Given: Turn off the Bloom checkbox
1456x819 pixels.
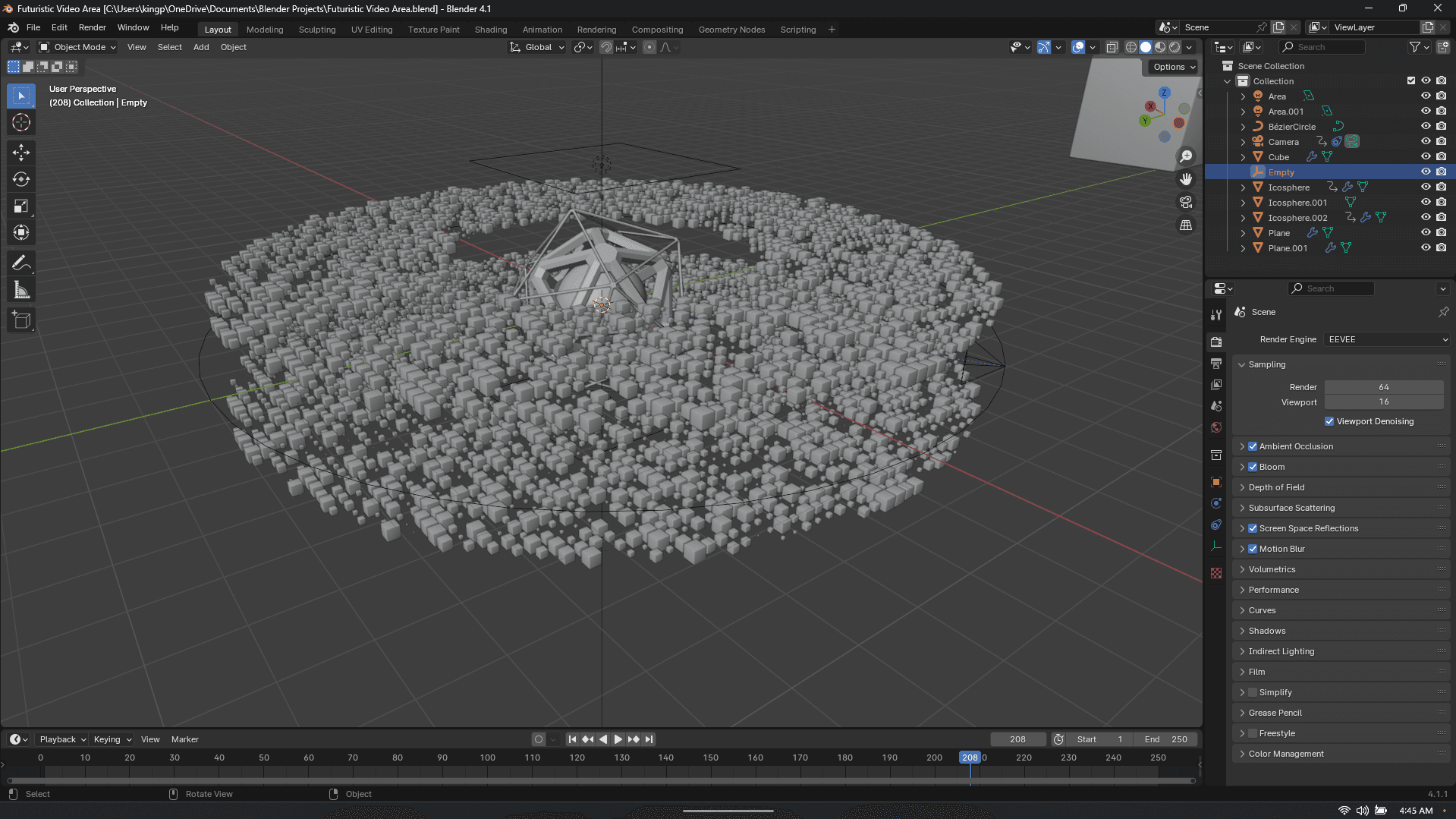Looking at the screenshot, I should click(1253, 468).
